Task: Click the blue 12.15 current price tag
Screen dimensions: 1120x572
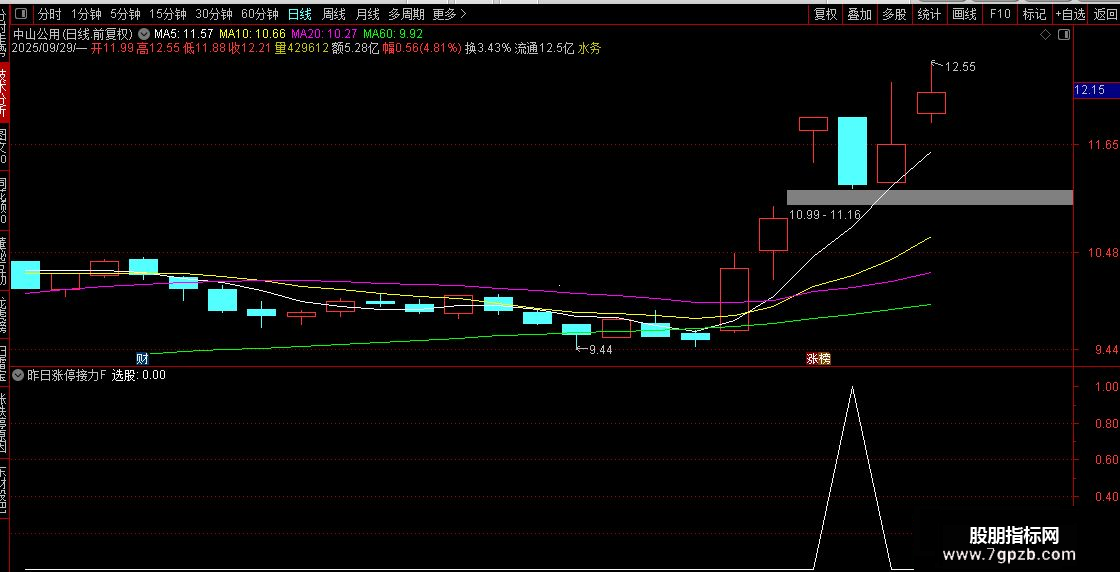Action: coord(1096,90)
